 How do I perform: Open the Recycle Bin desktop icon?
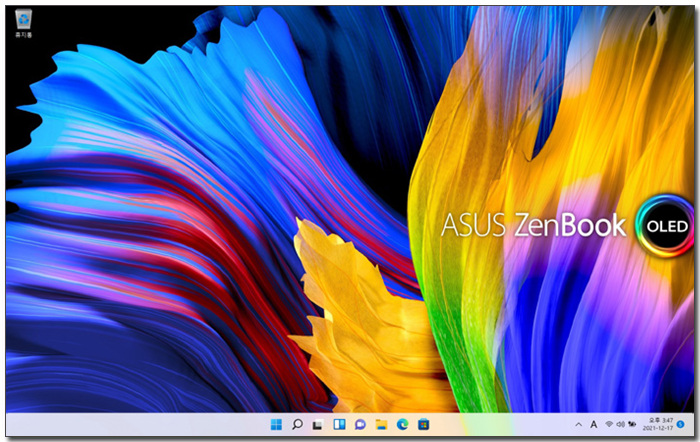pyautogui.click(x=23, y=23)
